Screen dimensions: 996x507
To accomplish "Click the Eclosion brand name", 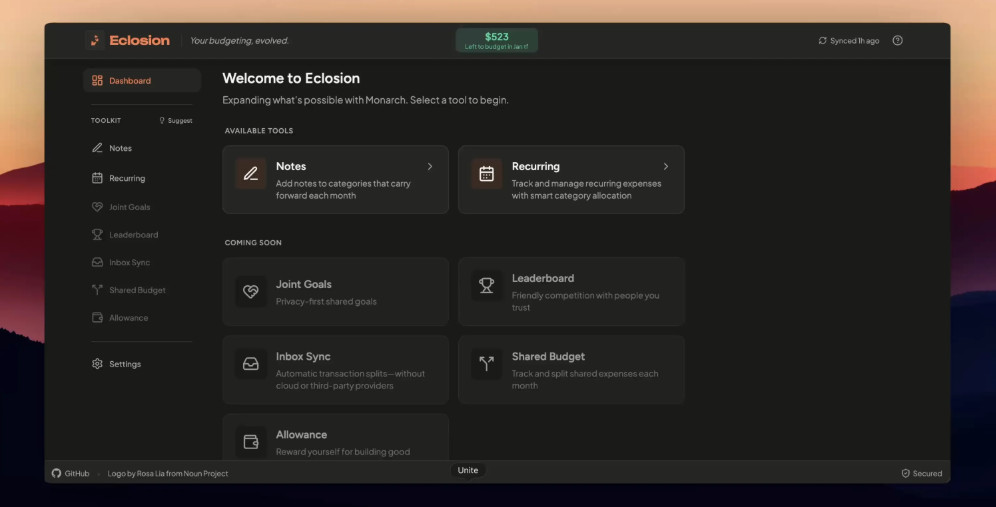I will [140, 41].
